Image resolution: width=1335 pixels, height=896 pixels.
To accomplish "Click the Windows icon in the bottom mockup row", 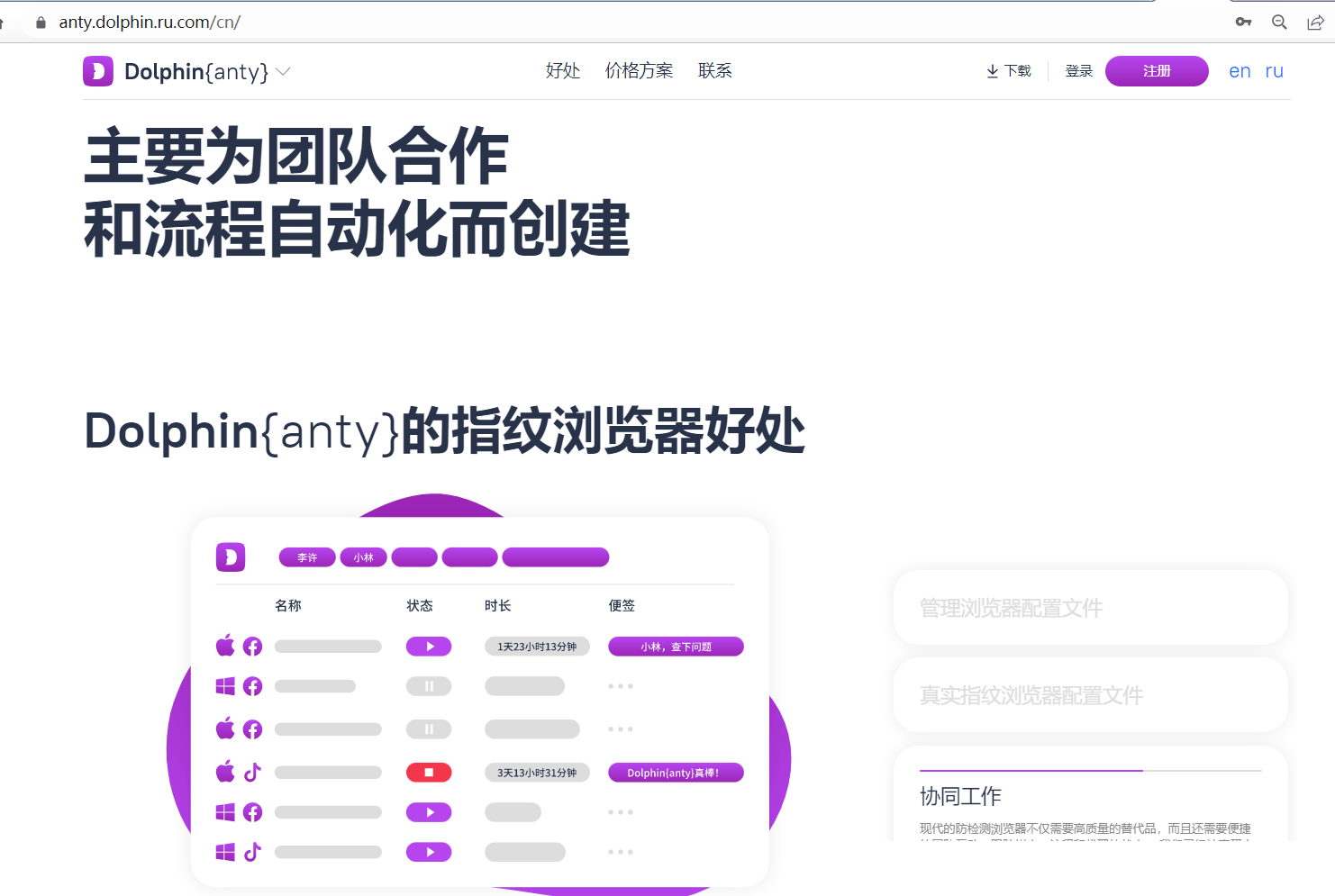I will click(x=225, y=852).
